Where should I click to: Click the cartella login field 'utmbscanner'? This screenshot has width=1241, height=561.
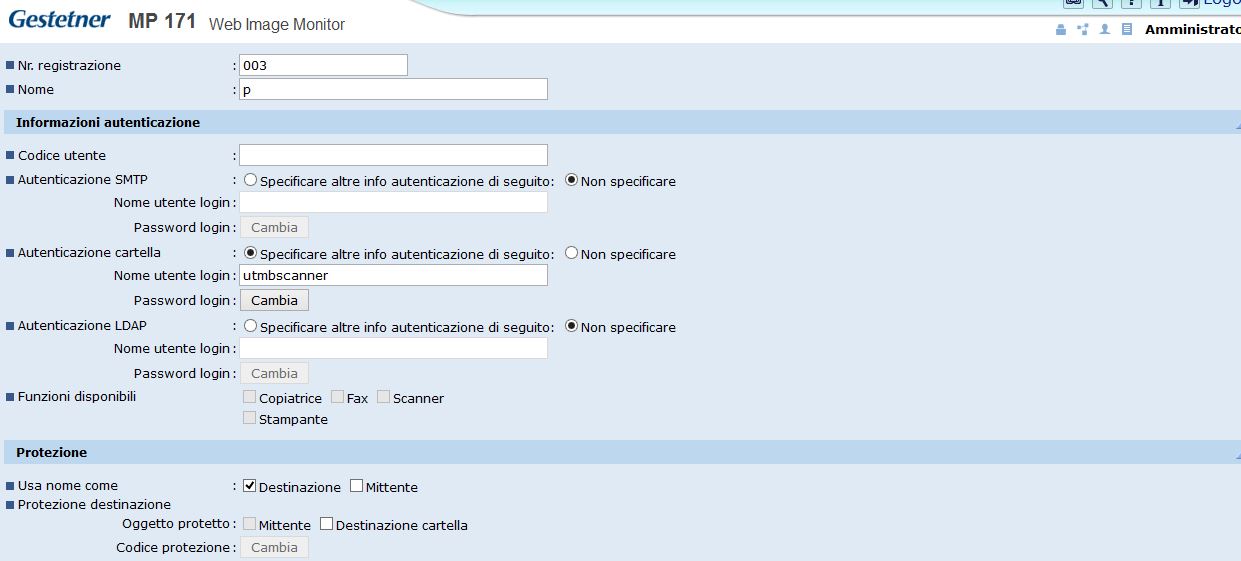(393, 275)
